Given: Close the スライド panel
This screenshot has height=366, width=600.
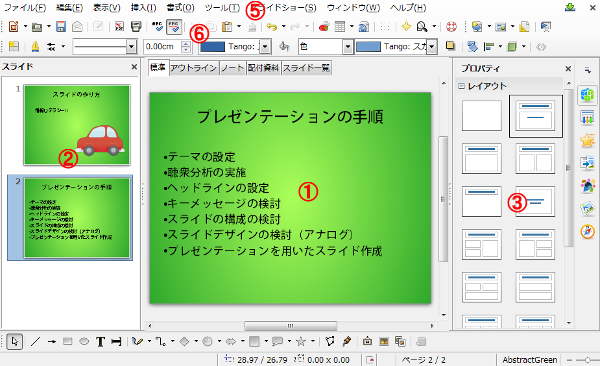Looking at the screenshot, I should click(x=134, y=67).
